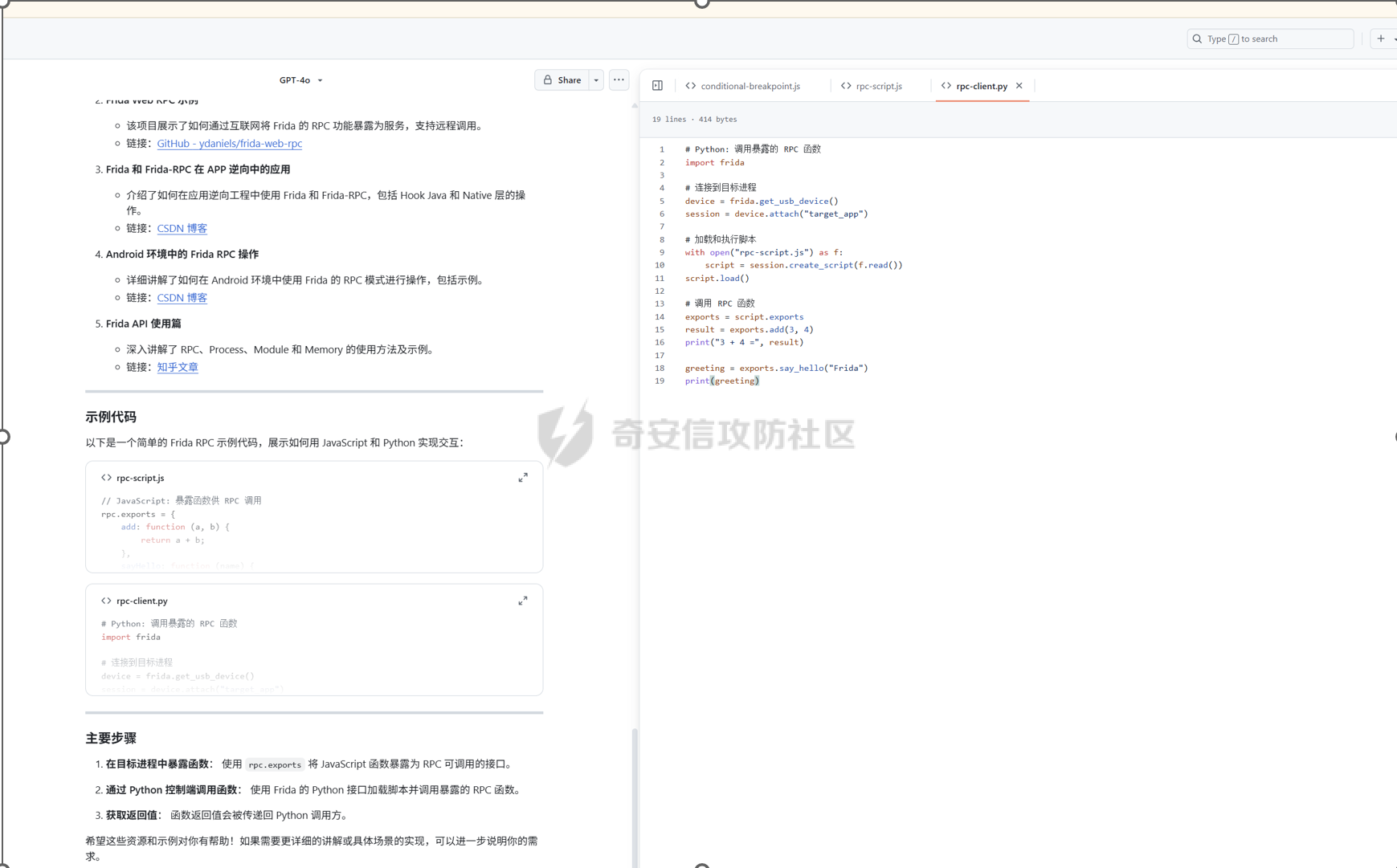Open the GPT-4o model selector
This screenshot has height=868, width=1397.
[300, 80]
